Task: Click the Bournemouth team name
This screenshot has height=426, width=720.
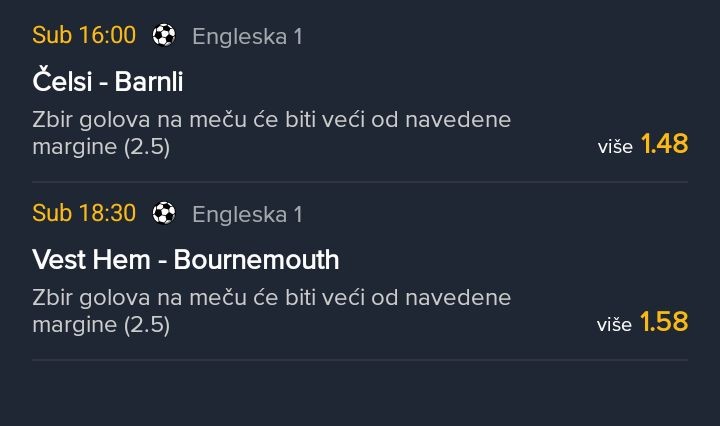Action: coord(256,260)
